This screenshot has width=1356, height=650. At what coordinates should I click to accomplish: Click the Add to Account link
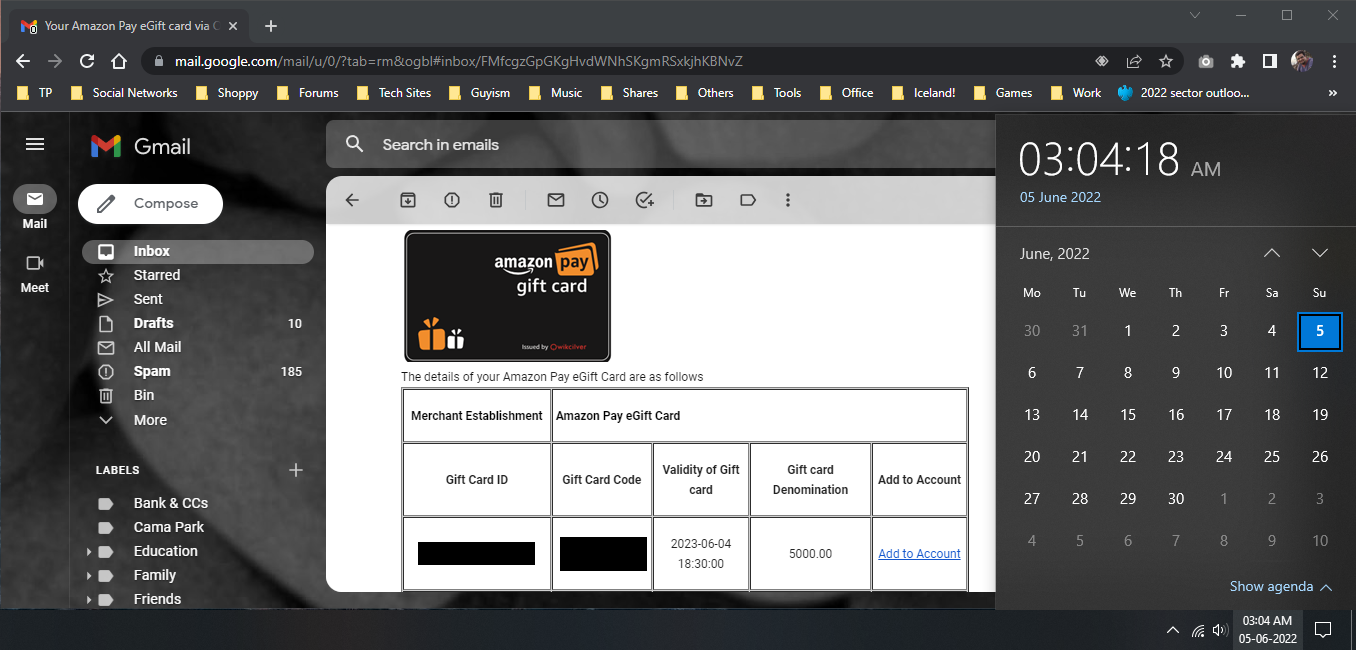(x=919, y=554)
